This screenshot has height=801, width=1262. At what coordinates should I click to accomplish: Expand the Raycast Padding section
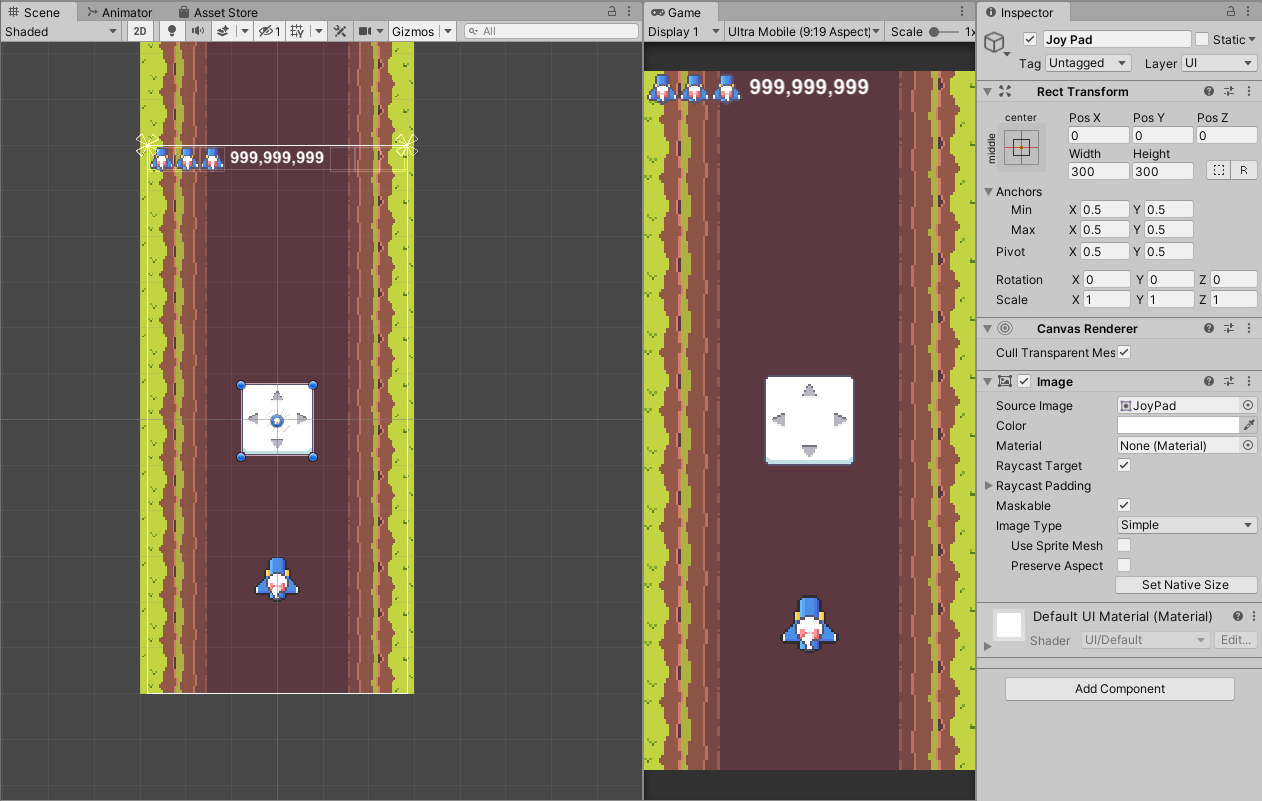click(x=988, y=485)
